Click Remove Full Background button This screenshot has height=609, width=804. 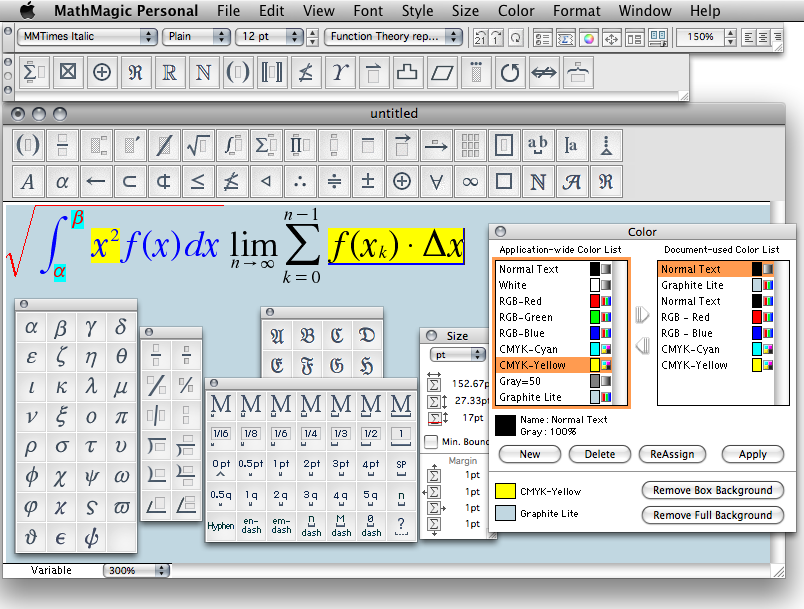coord(712,515)
